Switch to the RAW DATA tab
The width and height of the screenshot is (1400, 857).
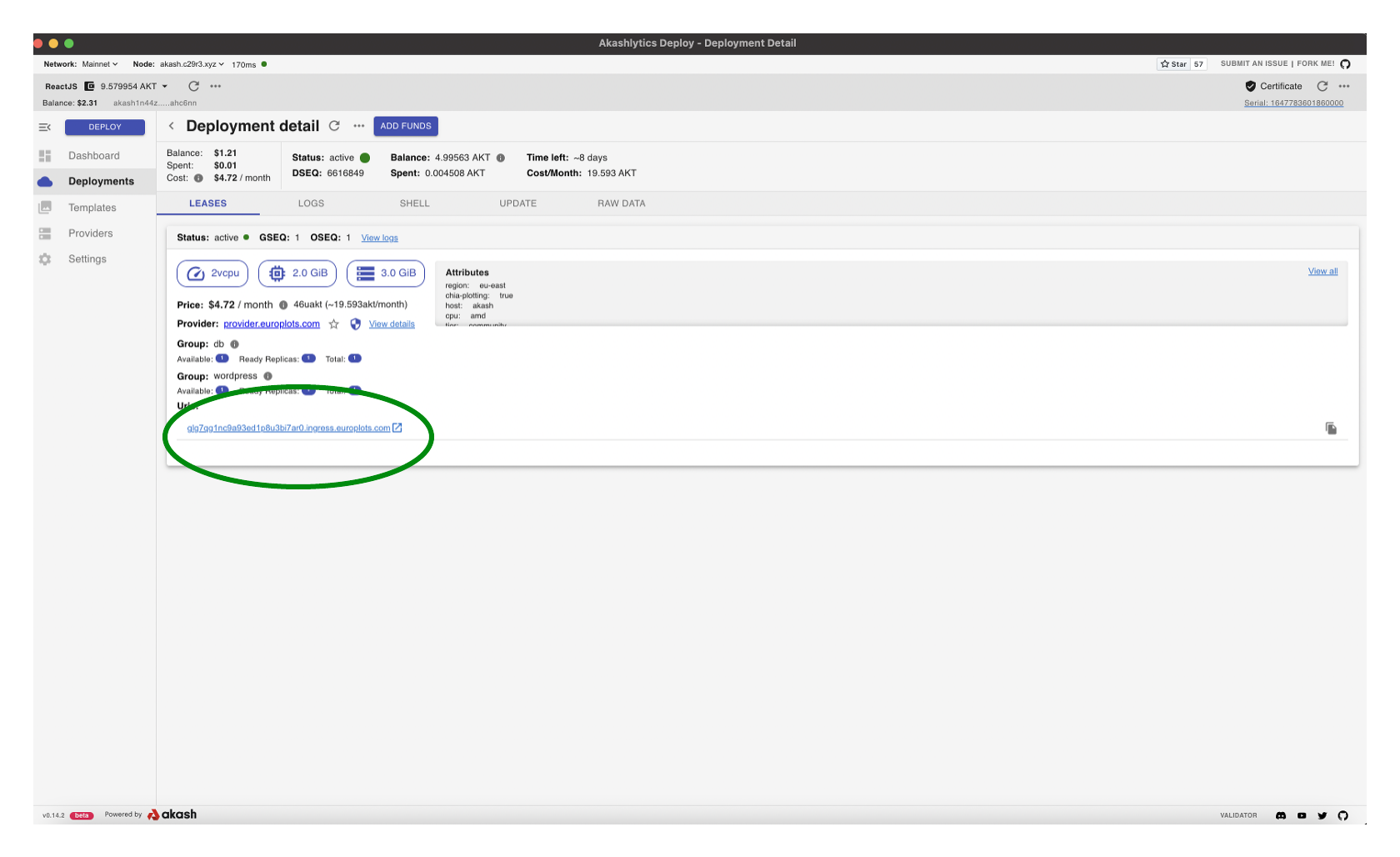pos(621,203)
